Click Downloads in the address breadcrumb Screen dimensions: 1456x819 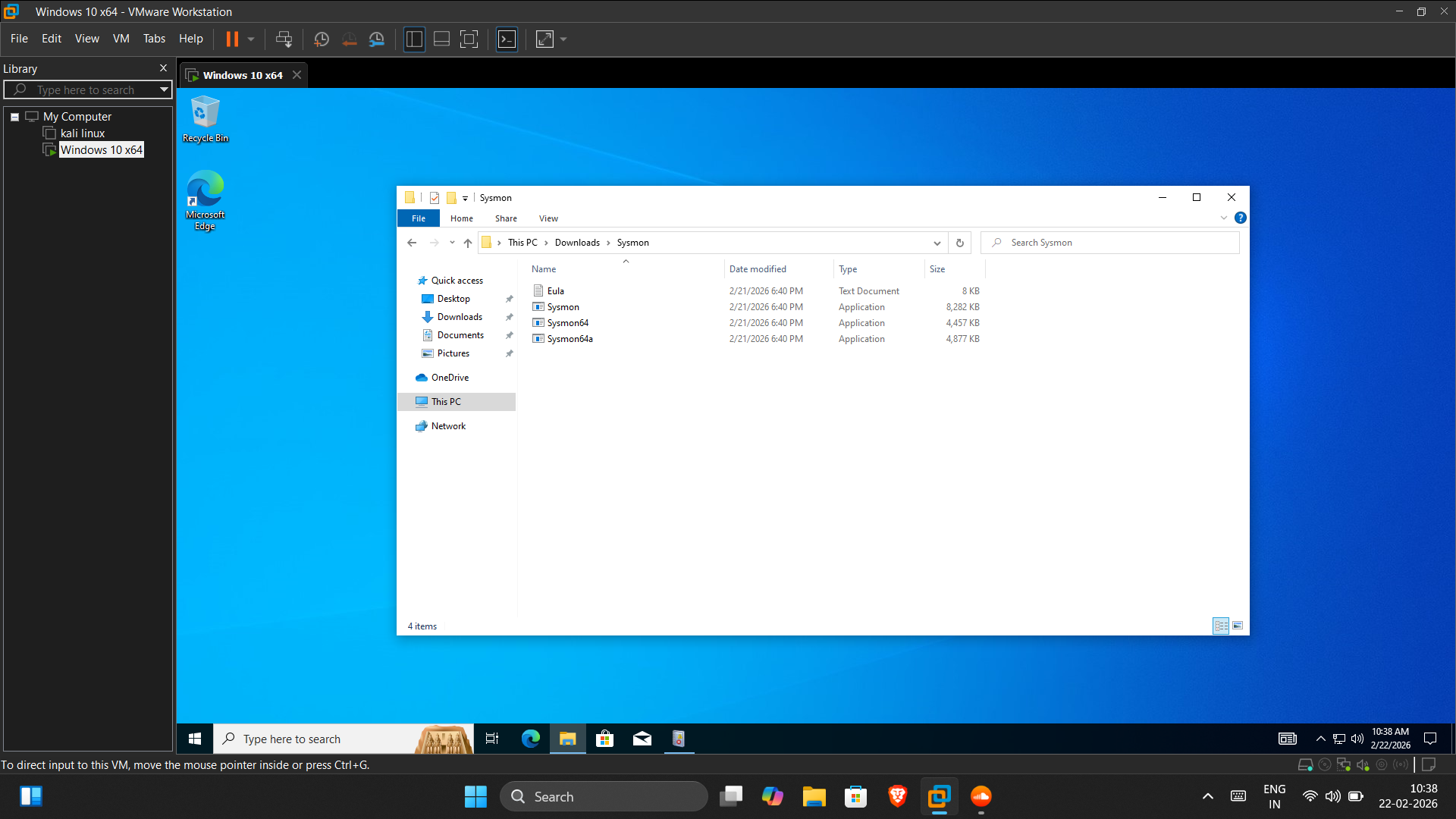point(577,243)
